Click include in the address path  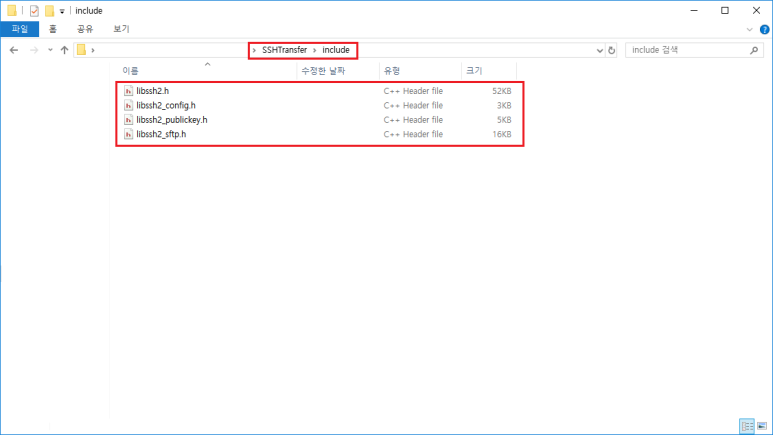point(336,50)
